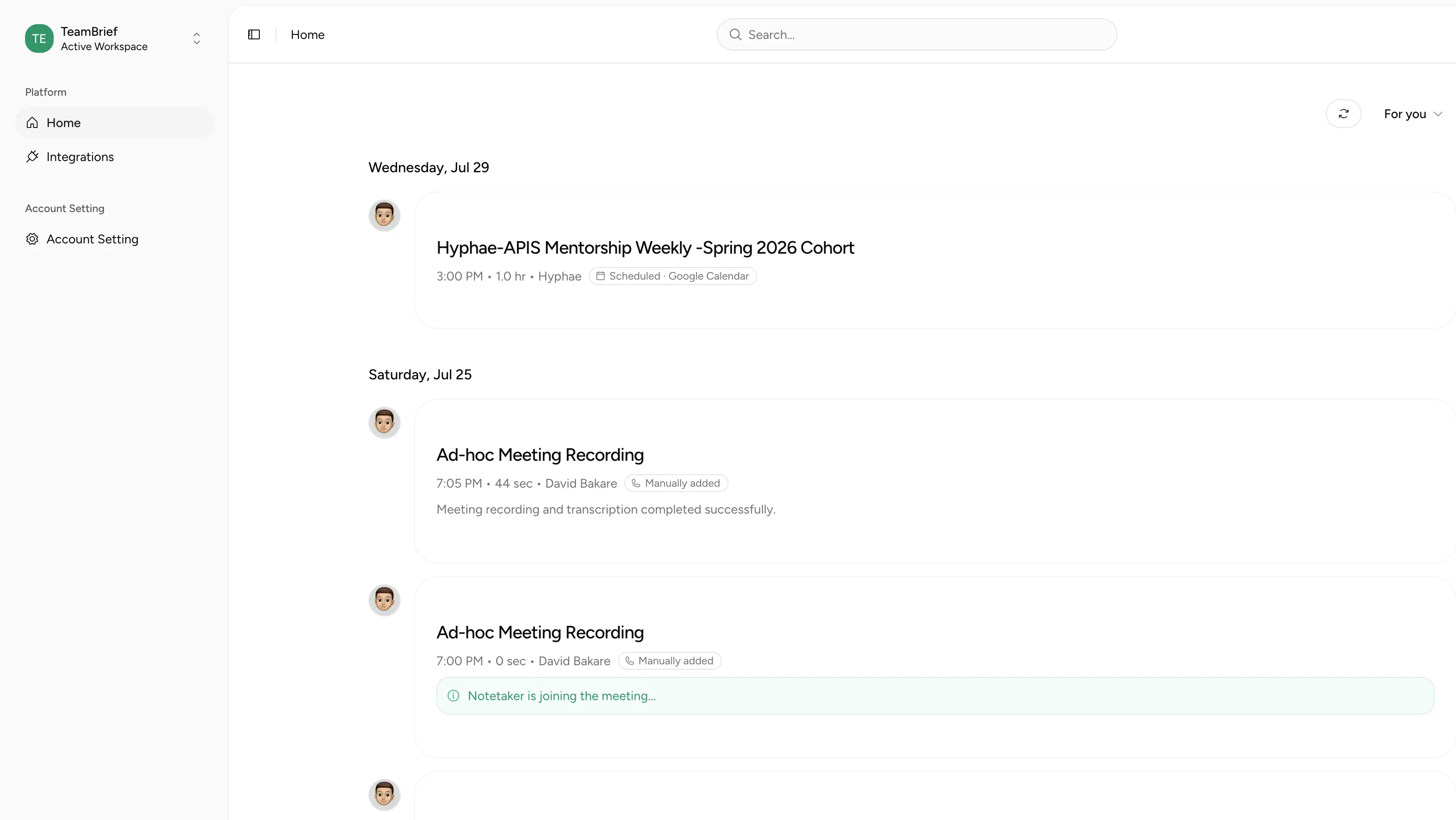
Task: Click the Account Setting gear icon
Action: (x=32, y=239)
